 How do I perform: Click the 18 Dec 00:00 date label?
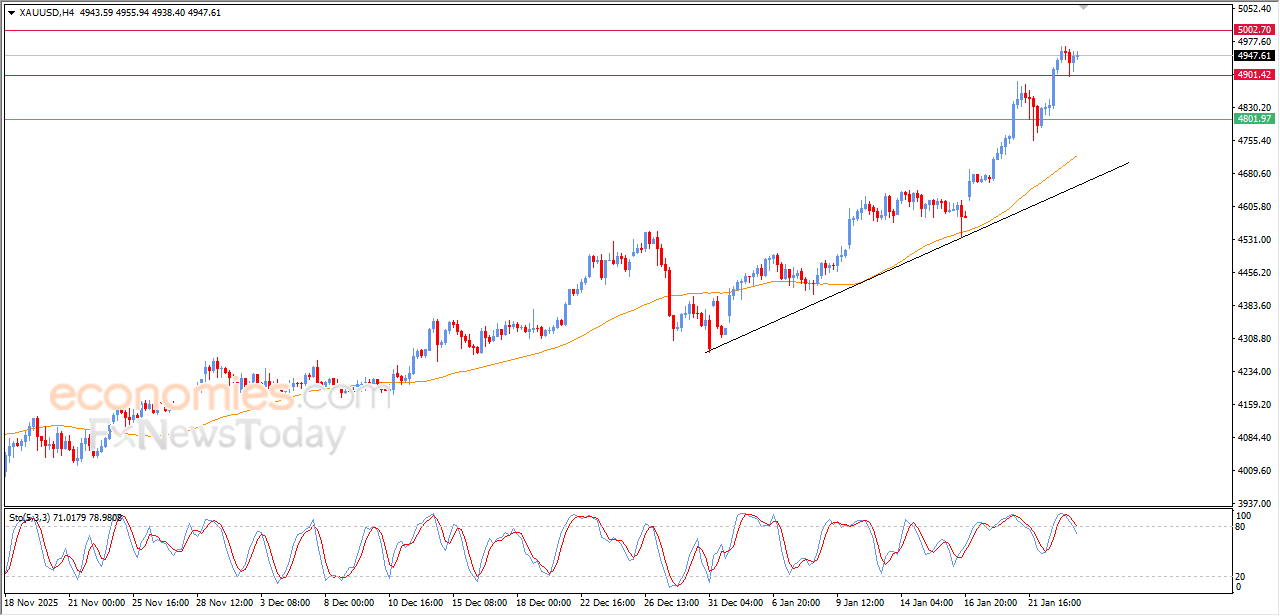[x=544, y=603]
